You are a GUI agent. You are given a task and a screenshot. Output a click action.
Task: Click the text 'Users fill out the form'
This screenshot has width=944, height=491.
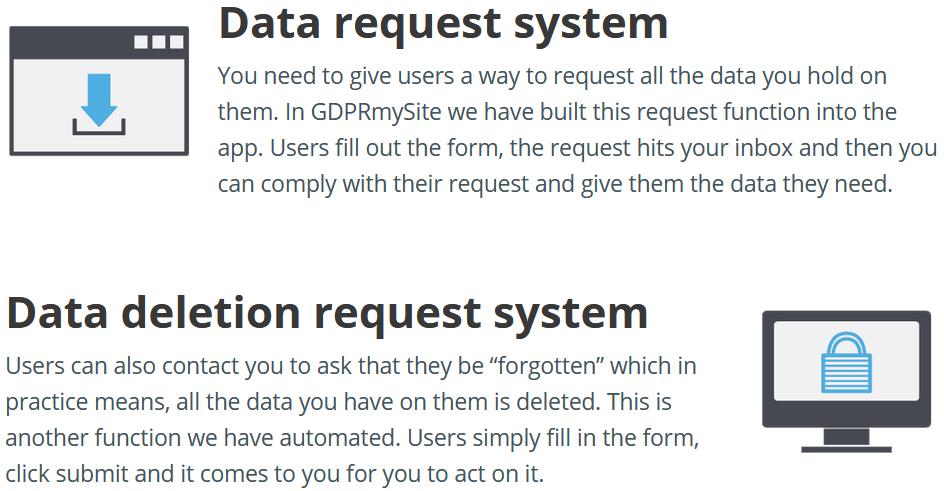click(x=387, y=148)
